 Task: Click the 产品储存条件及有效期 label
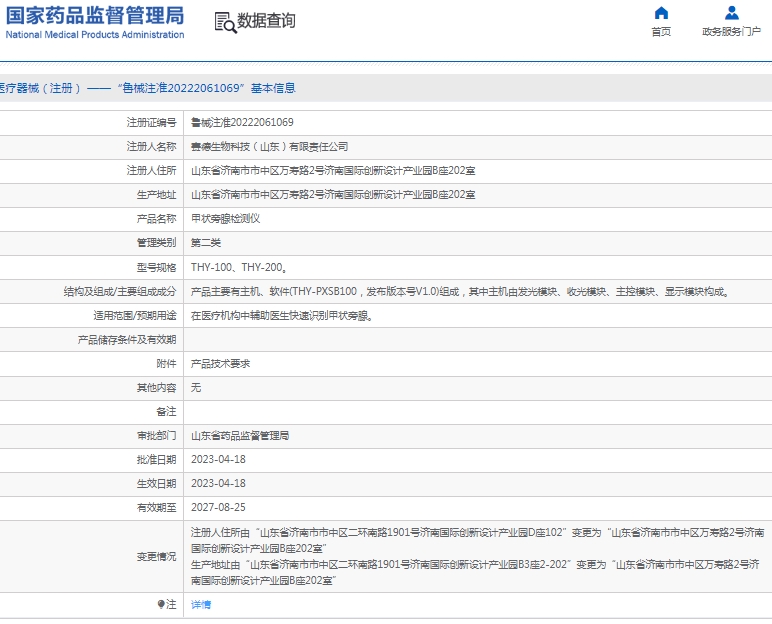coord(127,340)
